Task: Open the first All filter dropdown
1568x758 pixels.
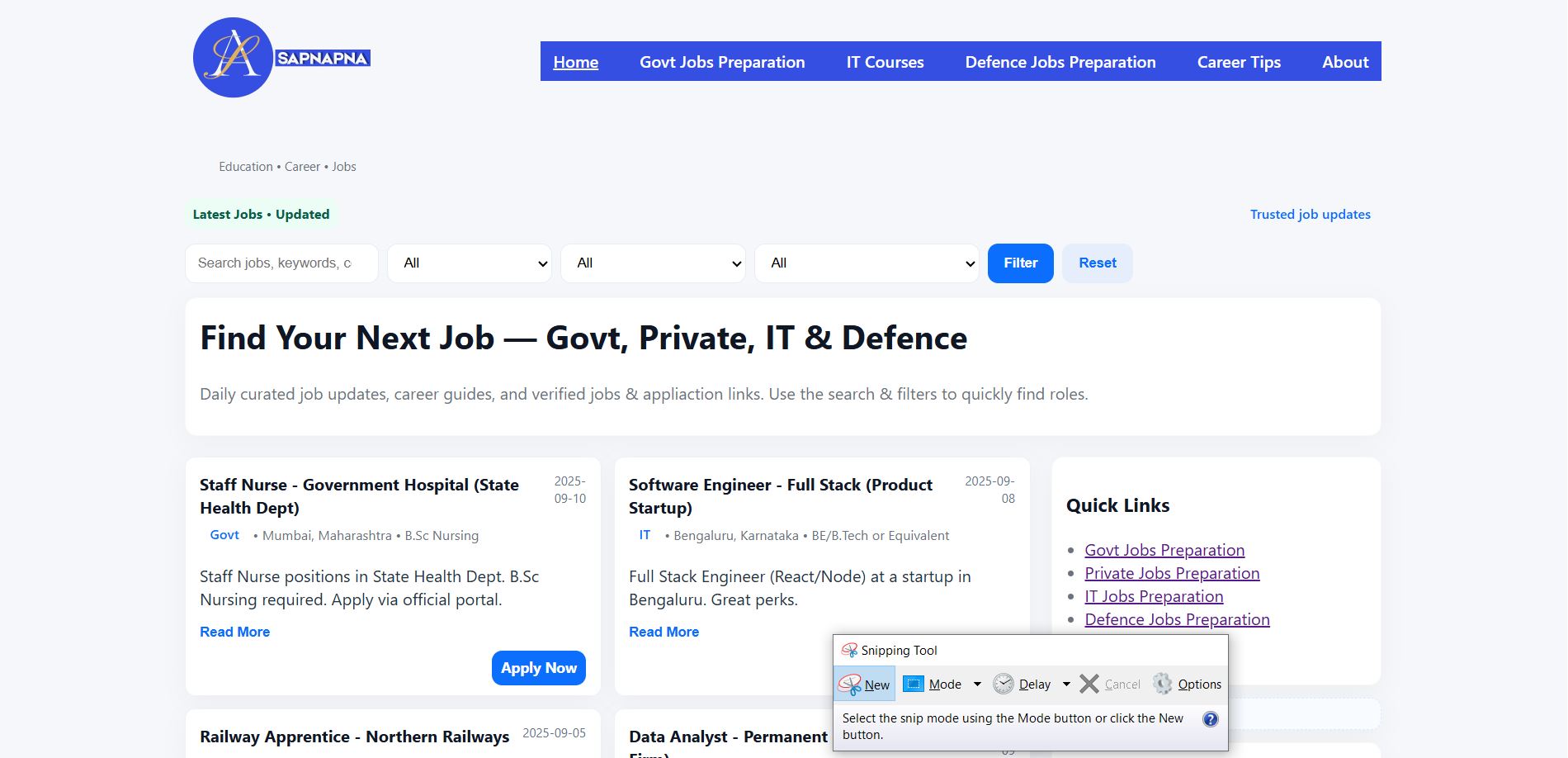Action: 470,263
